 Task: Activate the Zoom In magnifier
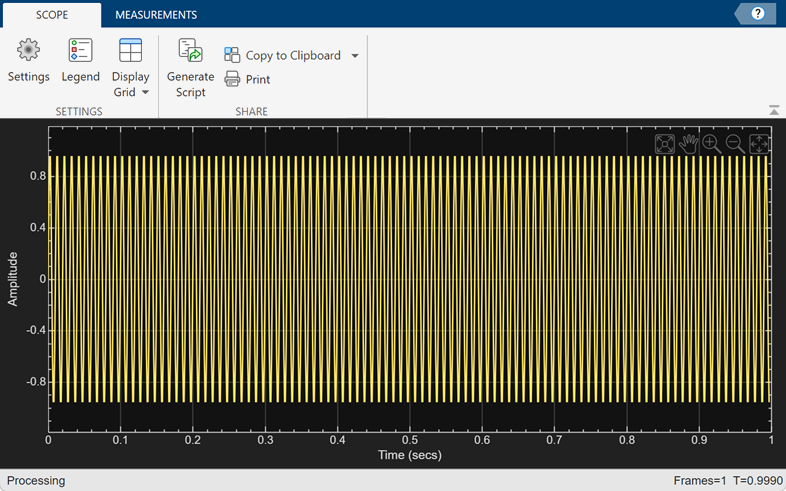pyautogui.click(x=711, y=144)
